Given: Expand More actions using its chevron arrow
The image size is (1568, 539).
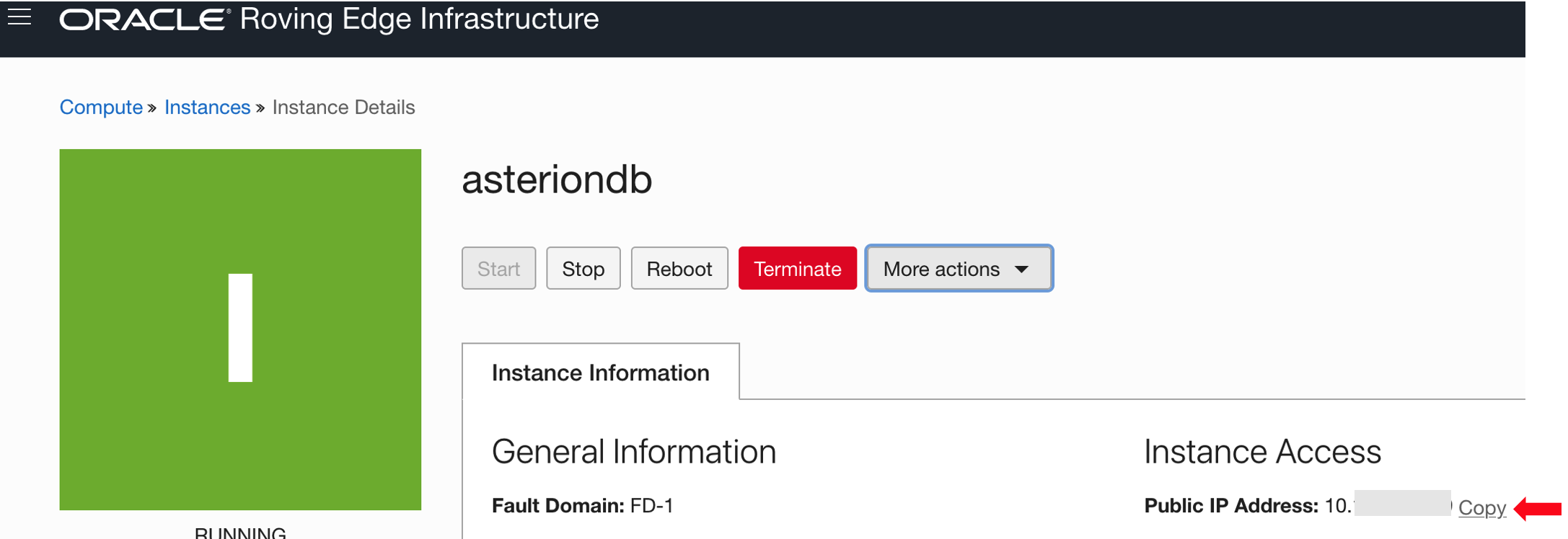Looking at the screenshot, I should [1023, 269].
